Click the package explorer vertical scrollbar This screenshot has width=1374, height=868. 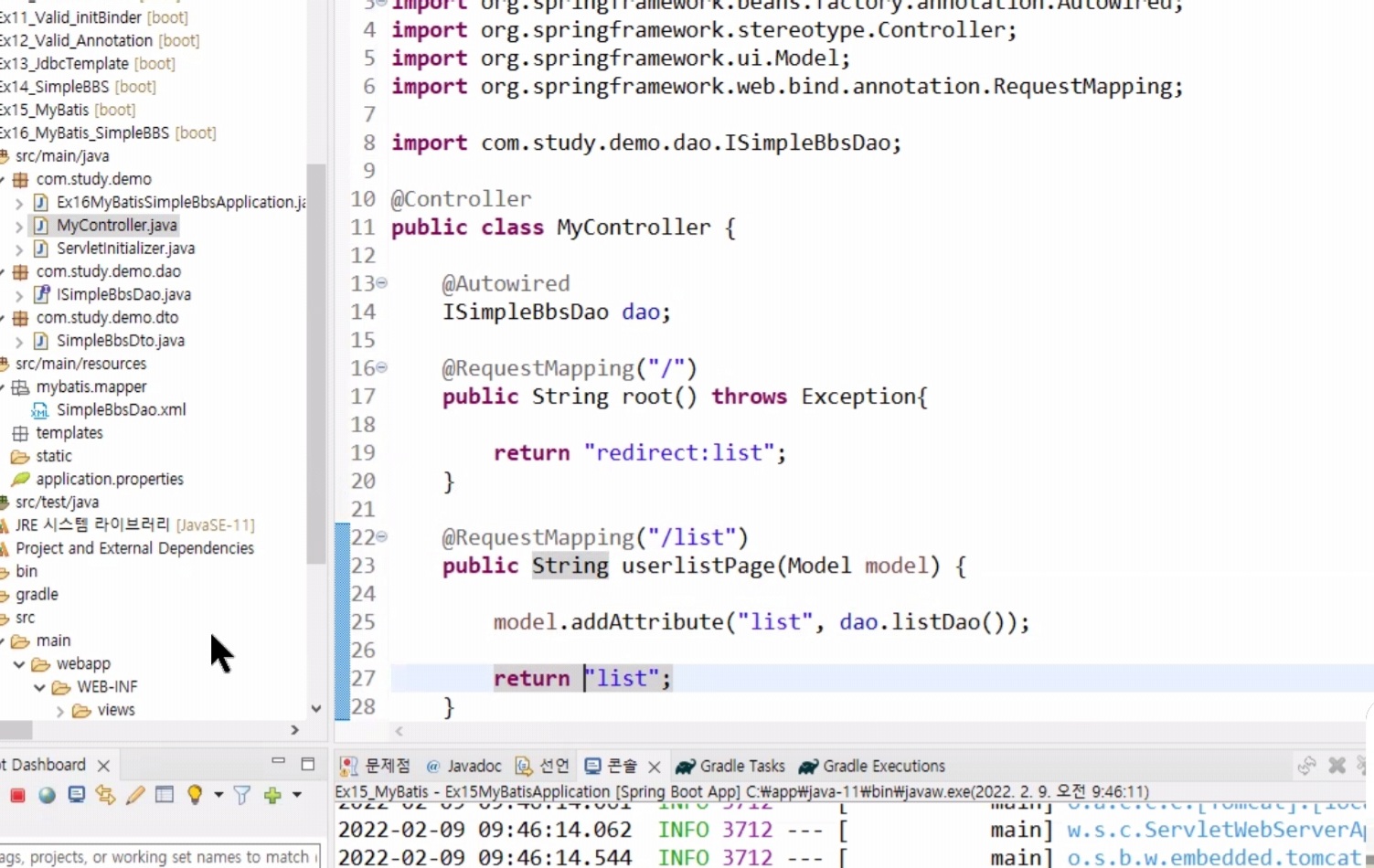coord(316,364)
